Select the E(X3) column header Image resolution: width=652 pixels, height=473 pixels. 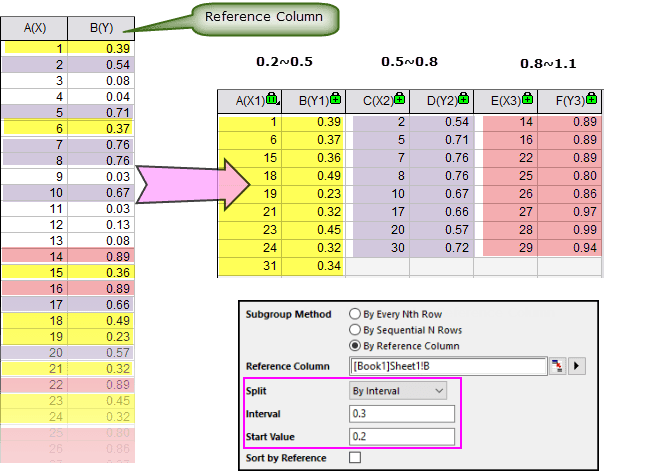click(506, 101)
